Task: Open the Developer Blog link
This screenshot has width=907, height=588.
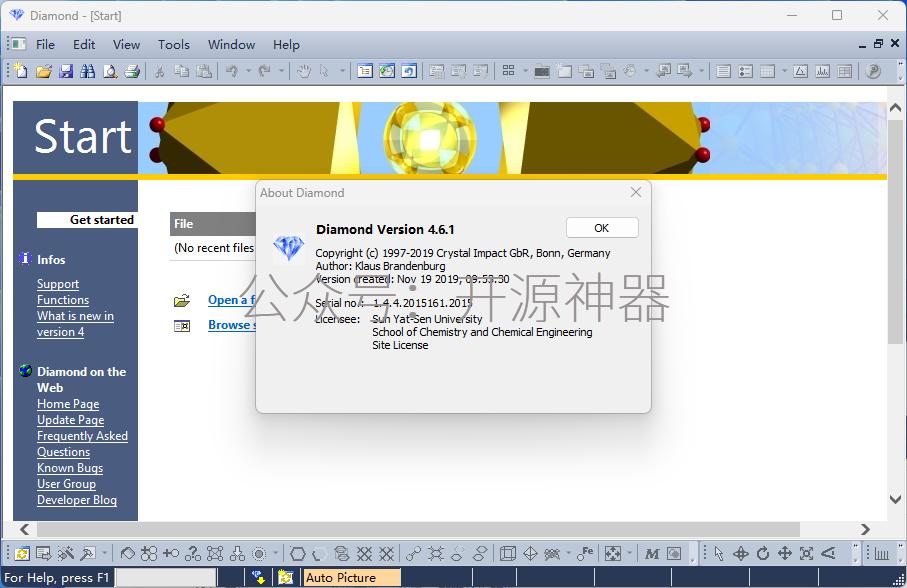Action: tap(77, 500)
